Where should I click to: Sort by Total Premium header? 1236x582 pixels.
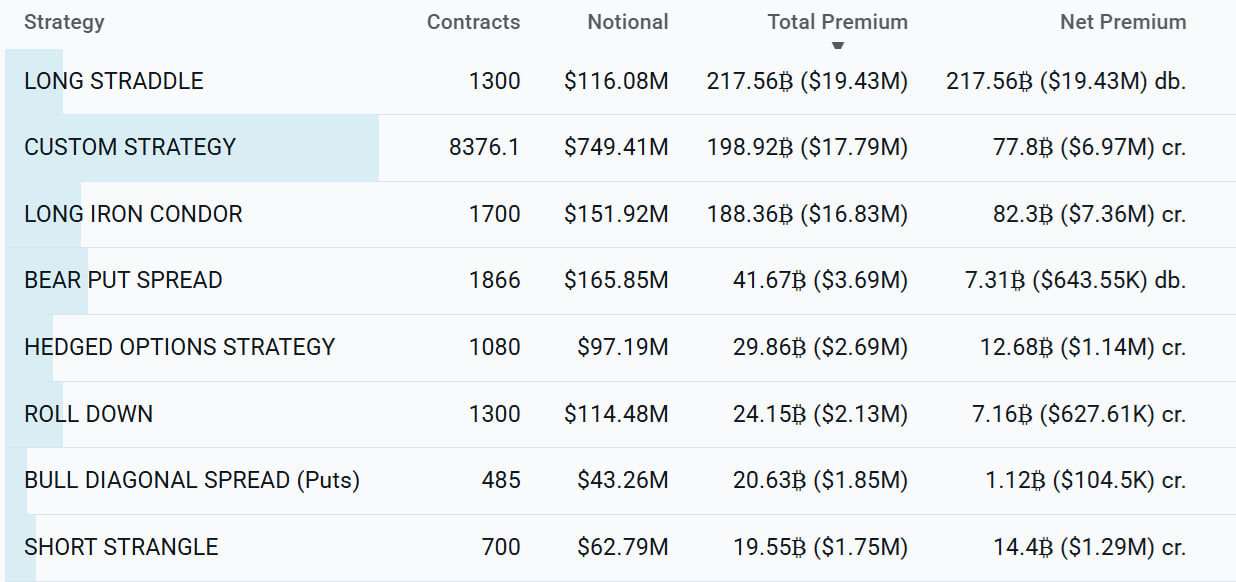[x=837, y=22]
